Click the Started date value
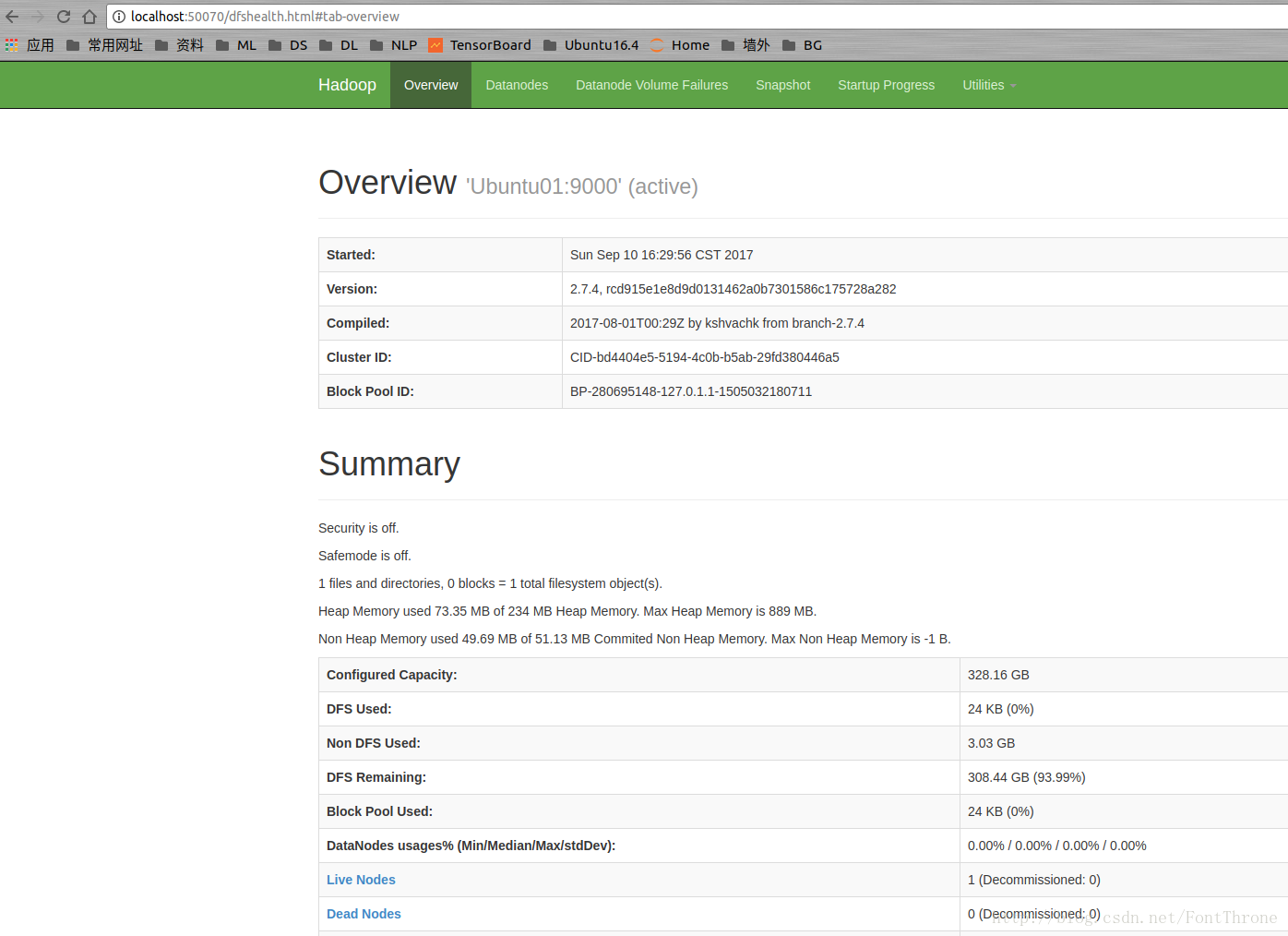1288x936 pixels. coord(662,255)
